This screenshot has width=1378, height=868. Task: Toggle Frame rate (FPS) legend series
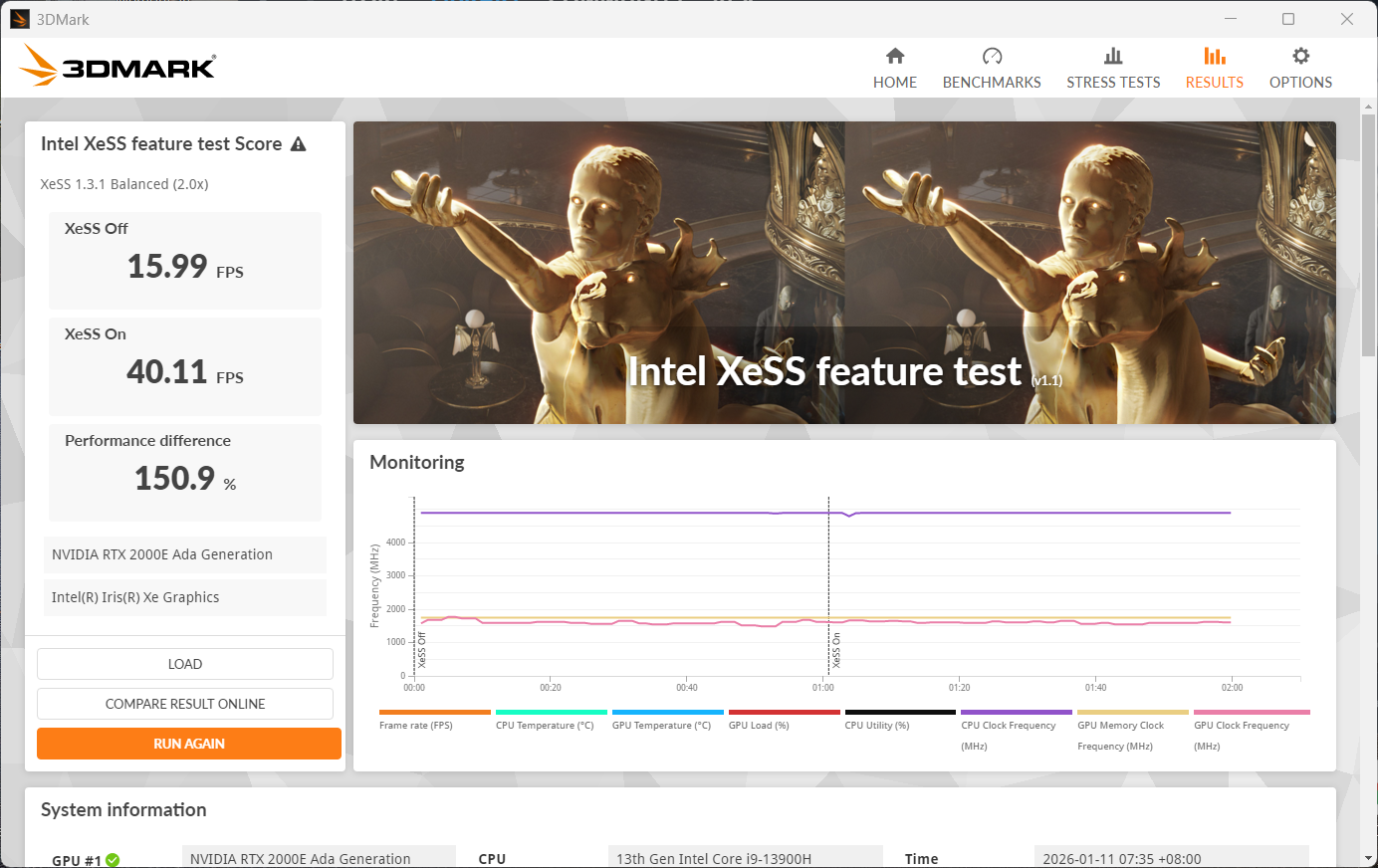[416, 726]
